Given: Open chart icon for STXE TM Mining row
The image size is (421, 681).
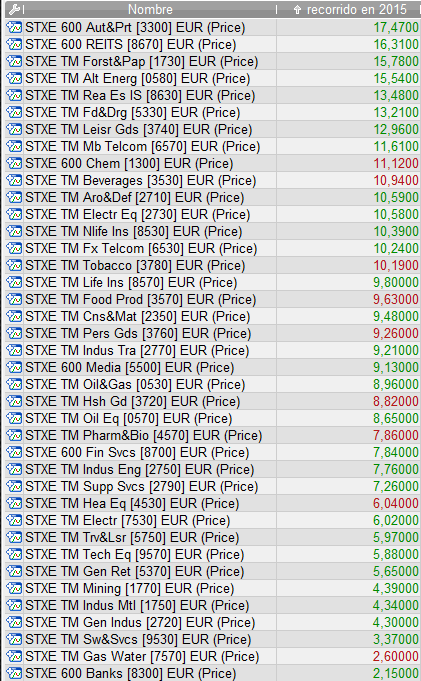Looking at the screenshot, I should point(14,589).
